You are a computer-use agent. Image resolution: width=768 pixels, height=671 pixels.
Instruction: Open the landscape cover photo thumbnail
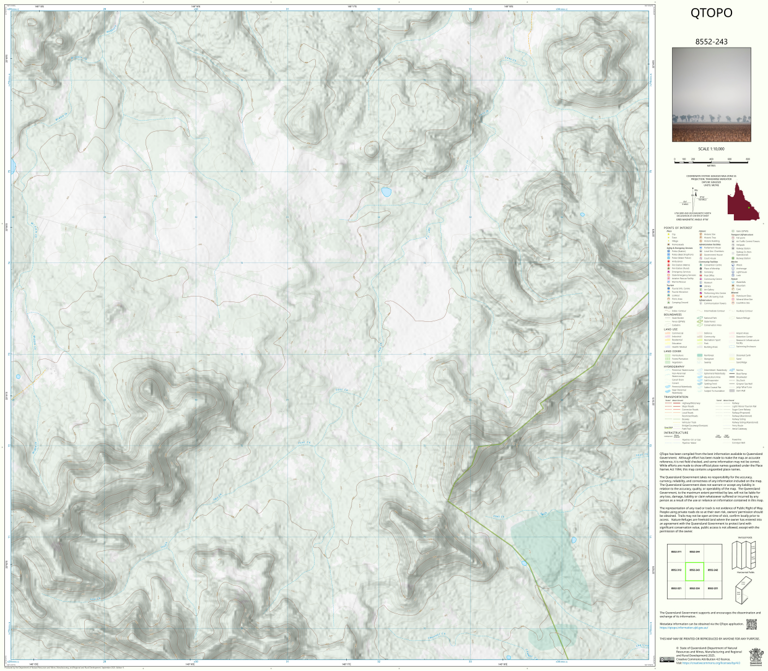pos(711,95)
